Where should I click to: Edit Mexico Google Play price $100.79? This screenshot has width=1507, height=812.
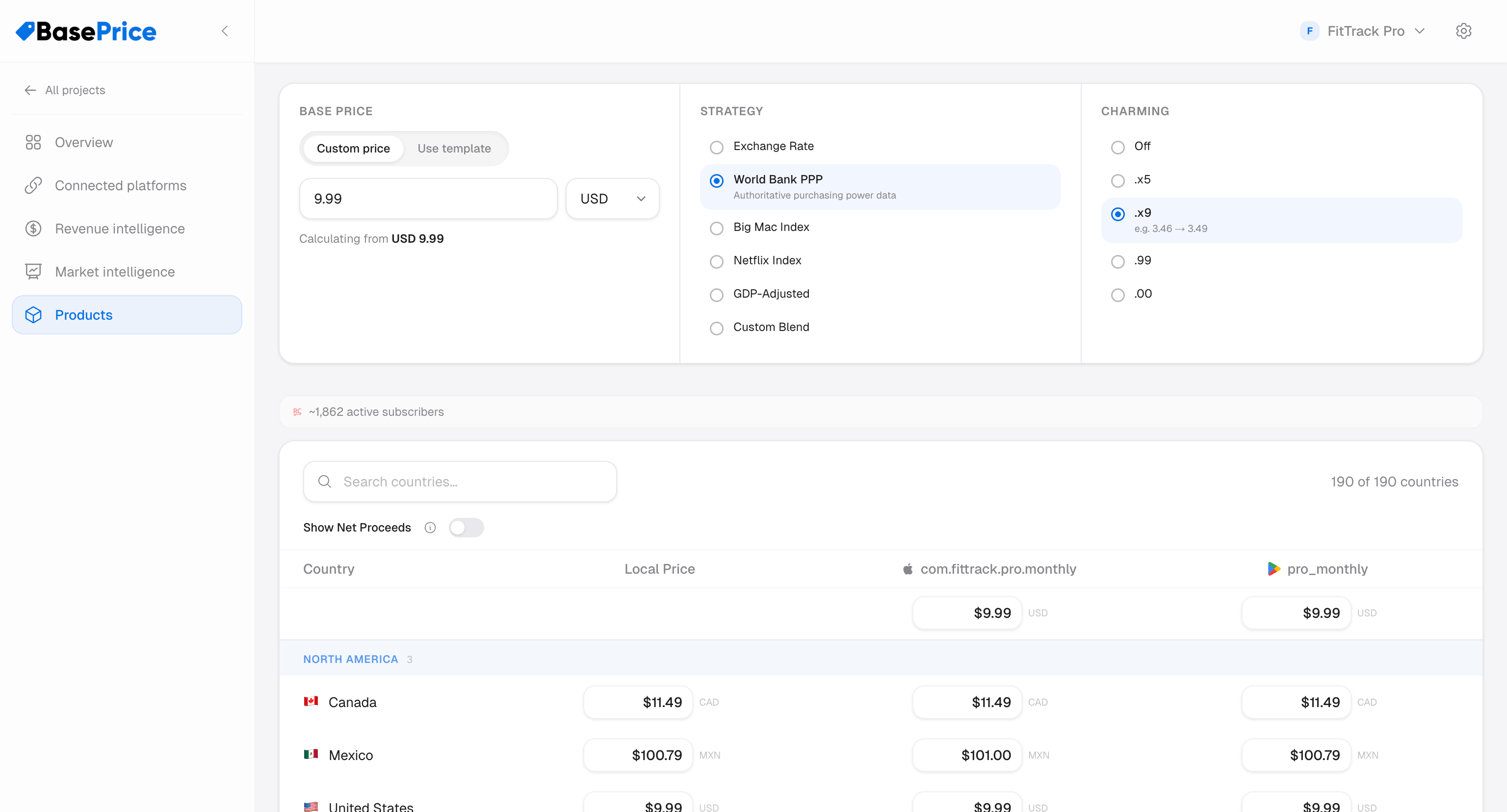(1296, 755)
